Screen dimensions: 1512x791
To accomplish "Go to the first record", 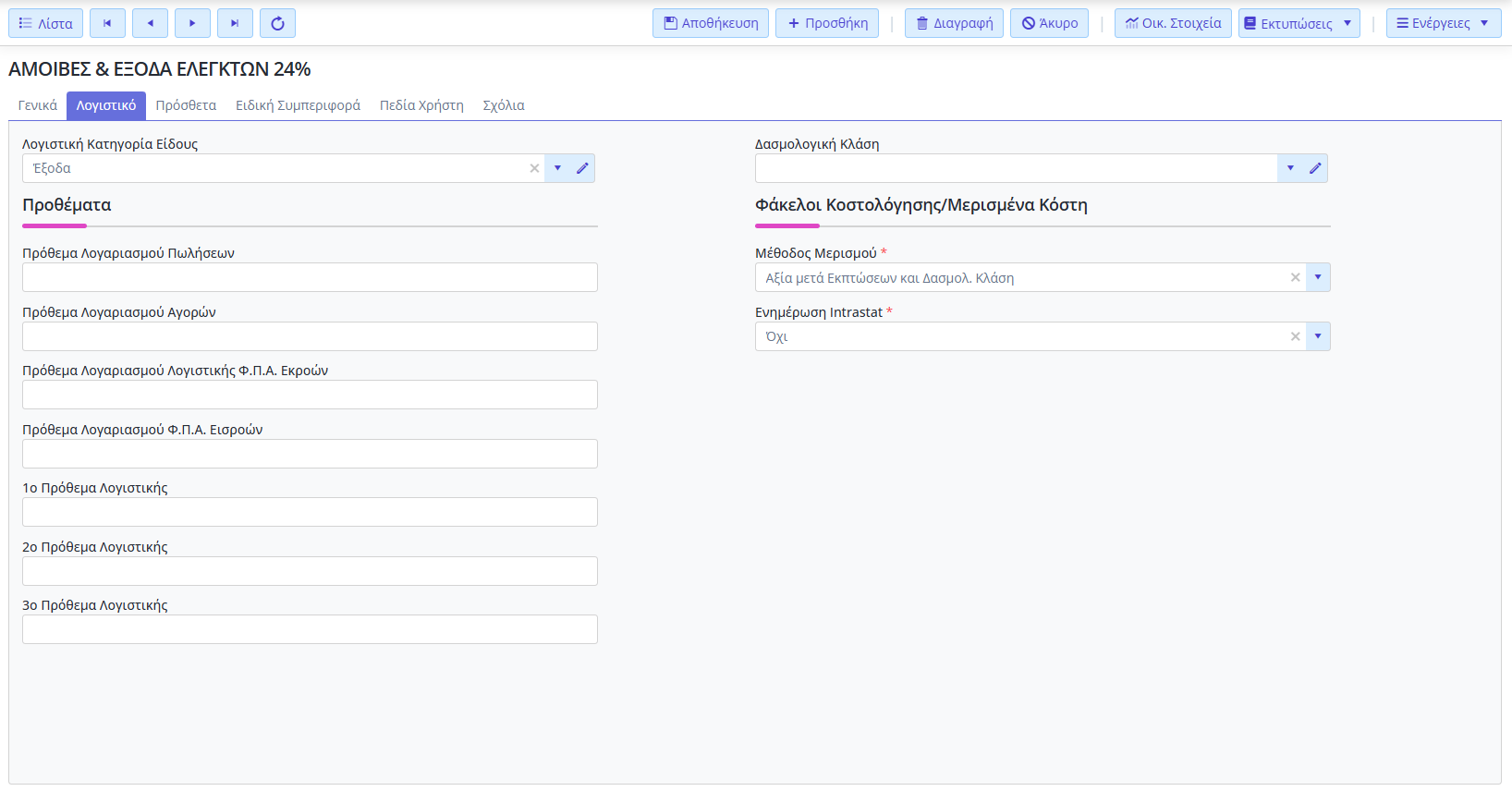I will coord(107,23).
